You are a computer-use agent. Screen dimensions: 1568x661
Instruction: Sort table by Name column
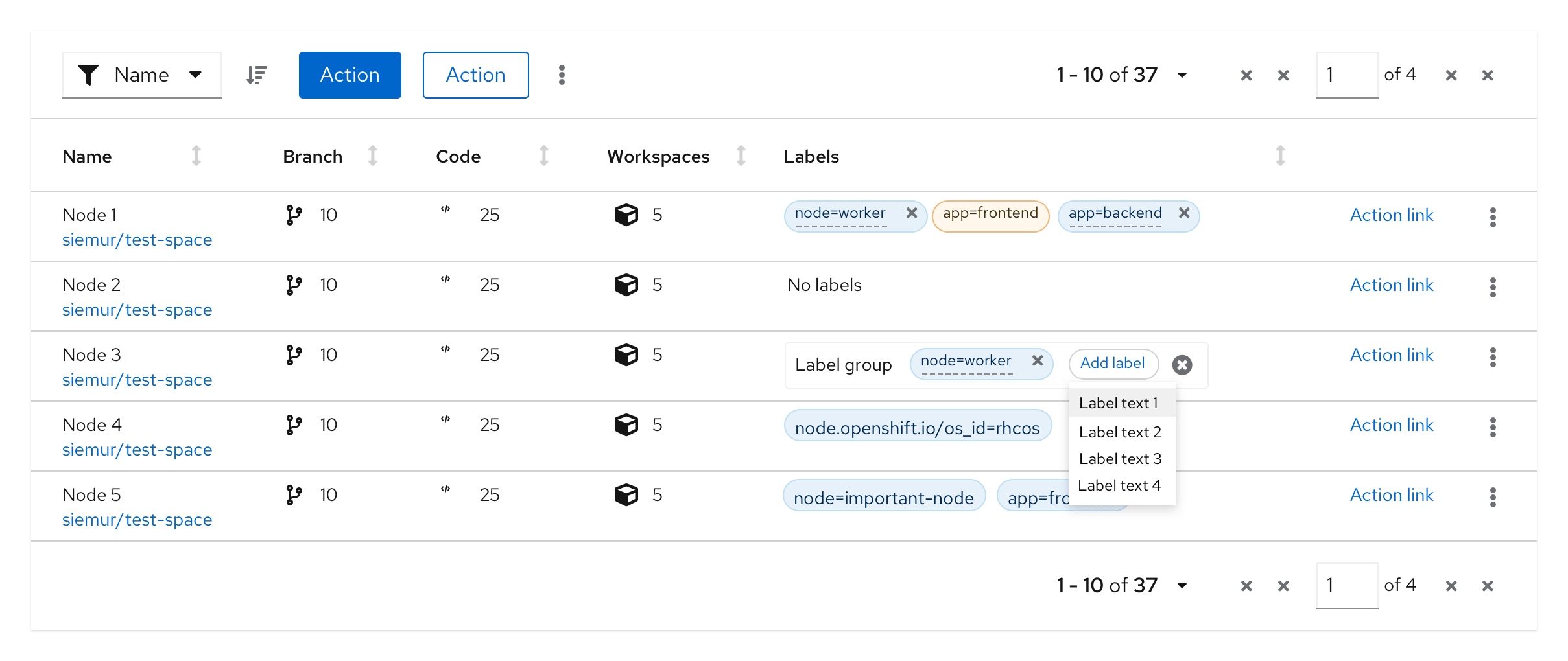point(196,156)
